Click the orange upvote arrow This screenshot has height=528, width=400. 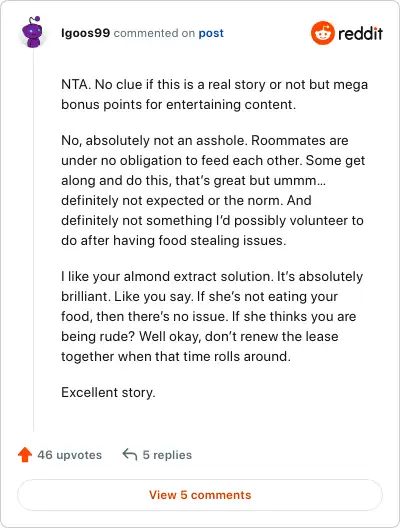[25, 455]
